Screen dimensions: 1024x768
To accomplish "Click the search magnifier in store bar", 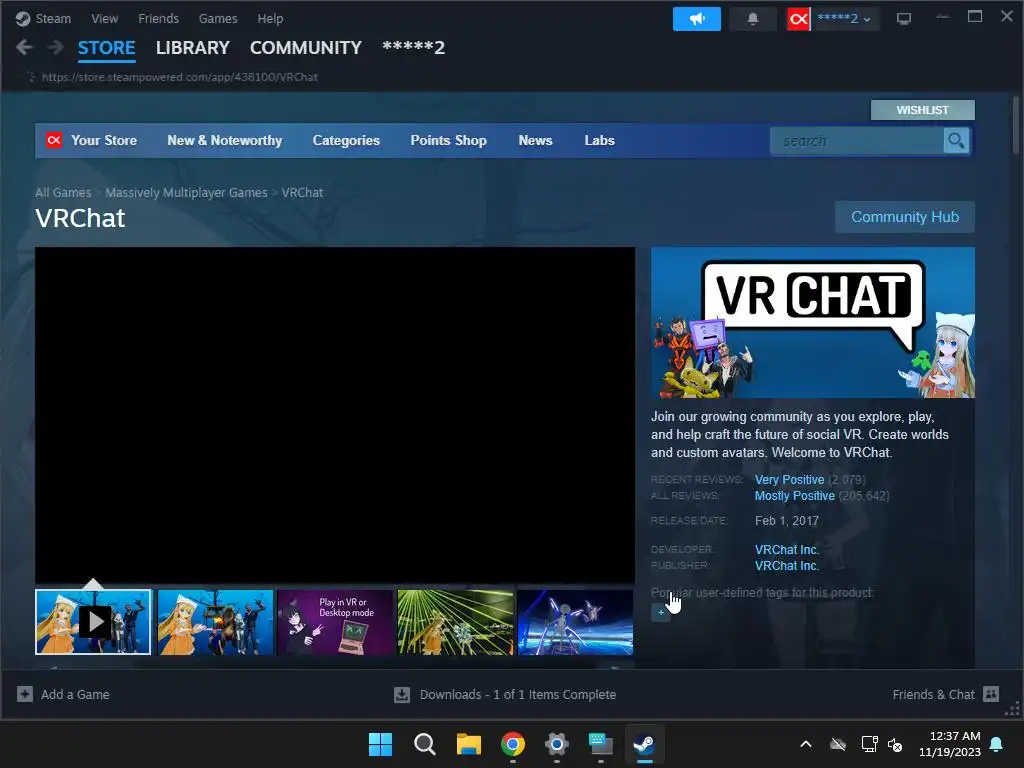I will (956, 140).
